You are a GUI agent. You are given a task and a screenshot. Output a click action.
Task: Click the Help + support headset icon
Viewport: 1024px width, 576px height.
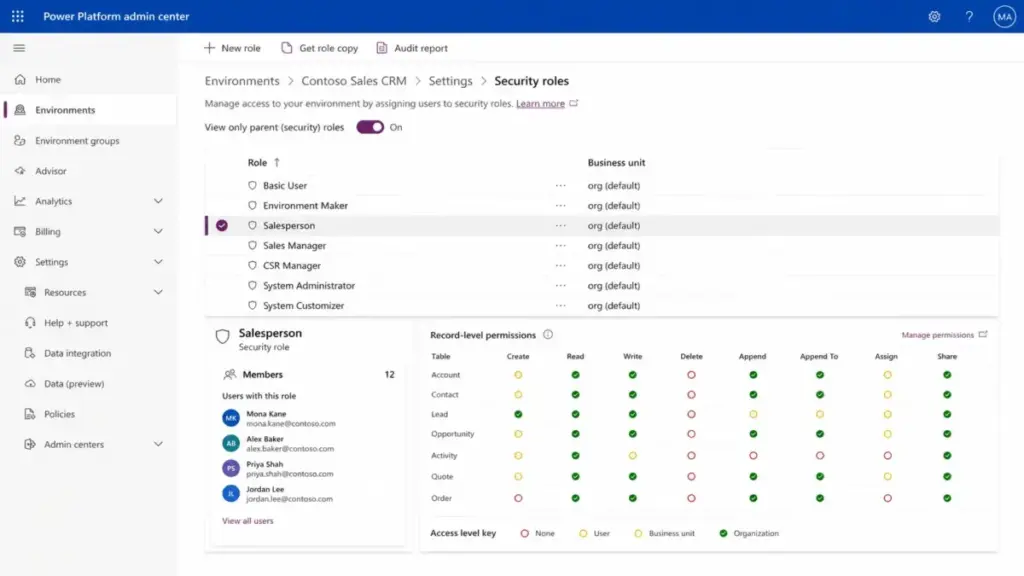point(30,323)
